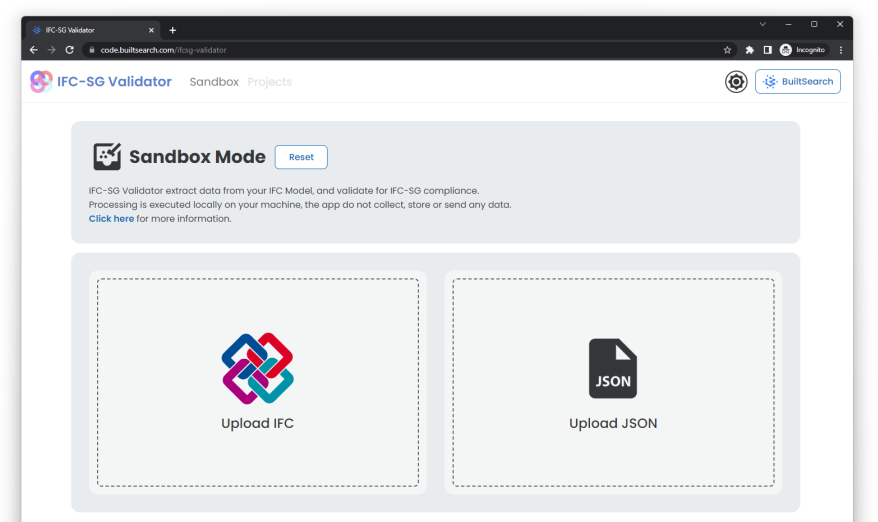Click the 'Upload JSON' label
Screen dimensions: 878x522
(x=613, y=423)
